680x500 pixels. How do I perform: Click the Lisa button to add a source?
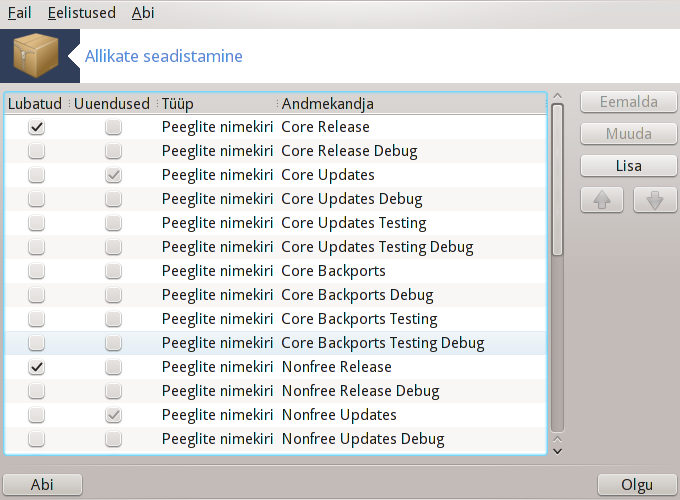point(628,166)
